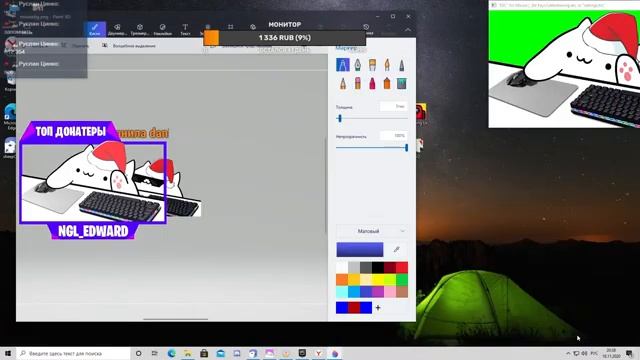The width and height of the screenshot is (640, 360).
Task: Open the 3D shapes tab
Action: [140, 29]
